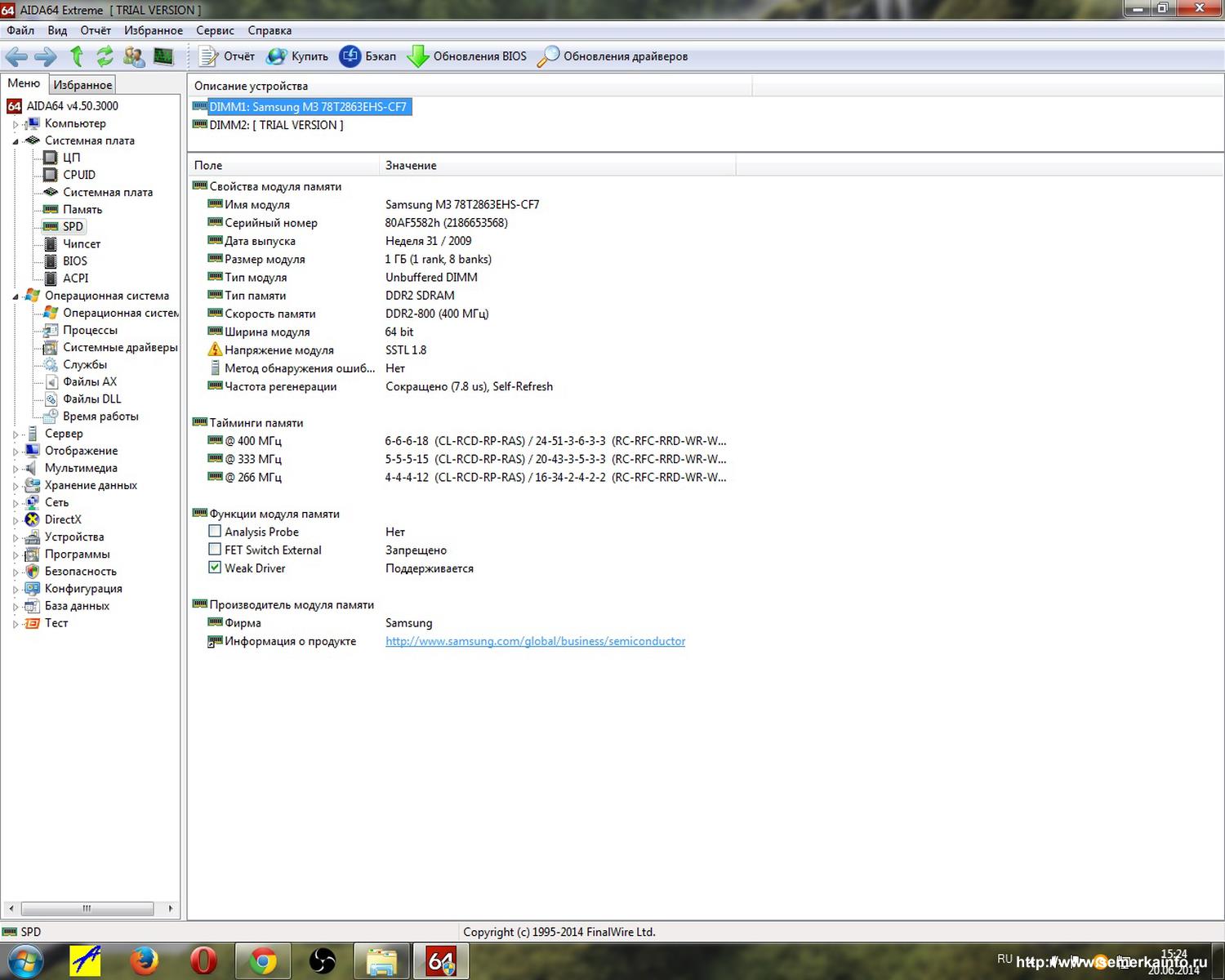
Task: Click the Forward navigation arrow
Action: tap(46, 56)
